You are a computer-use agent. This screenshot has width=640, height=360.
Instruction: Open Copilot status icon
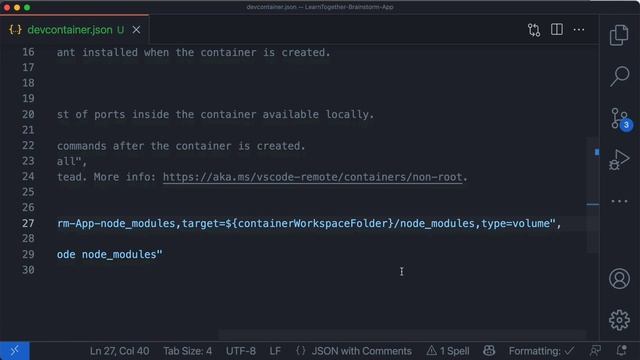[x=489, y=351]
